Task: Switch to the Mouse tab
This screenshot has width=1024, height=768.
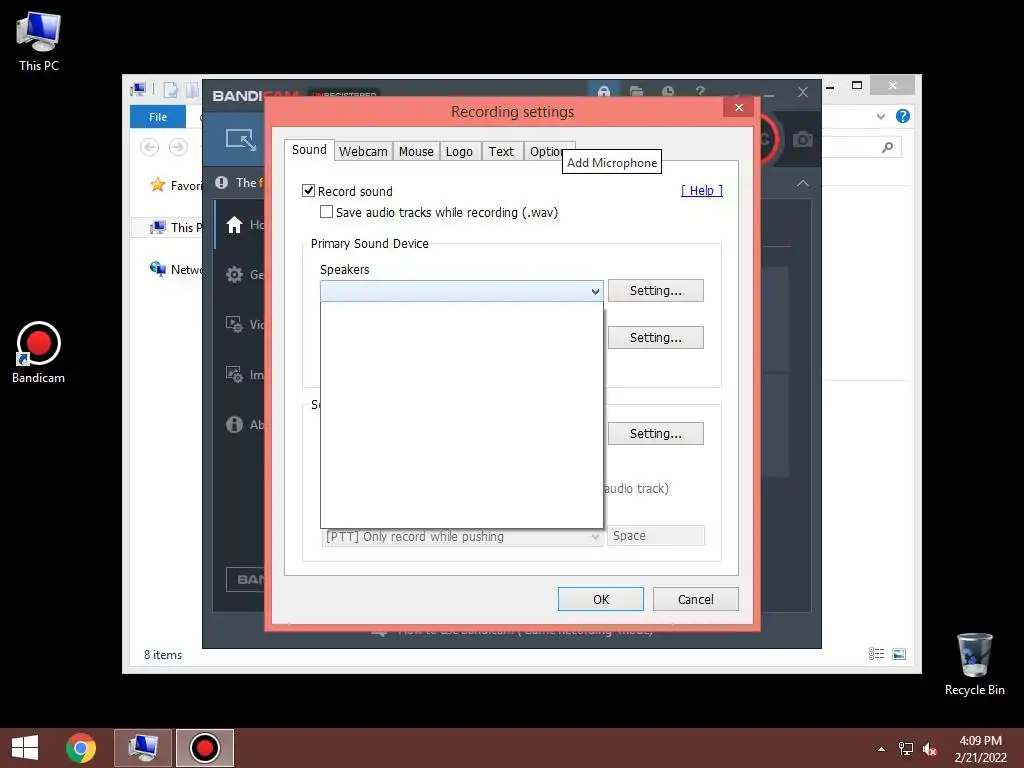Action: (416, 152)
